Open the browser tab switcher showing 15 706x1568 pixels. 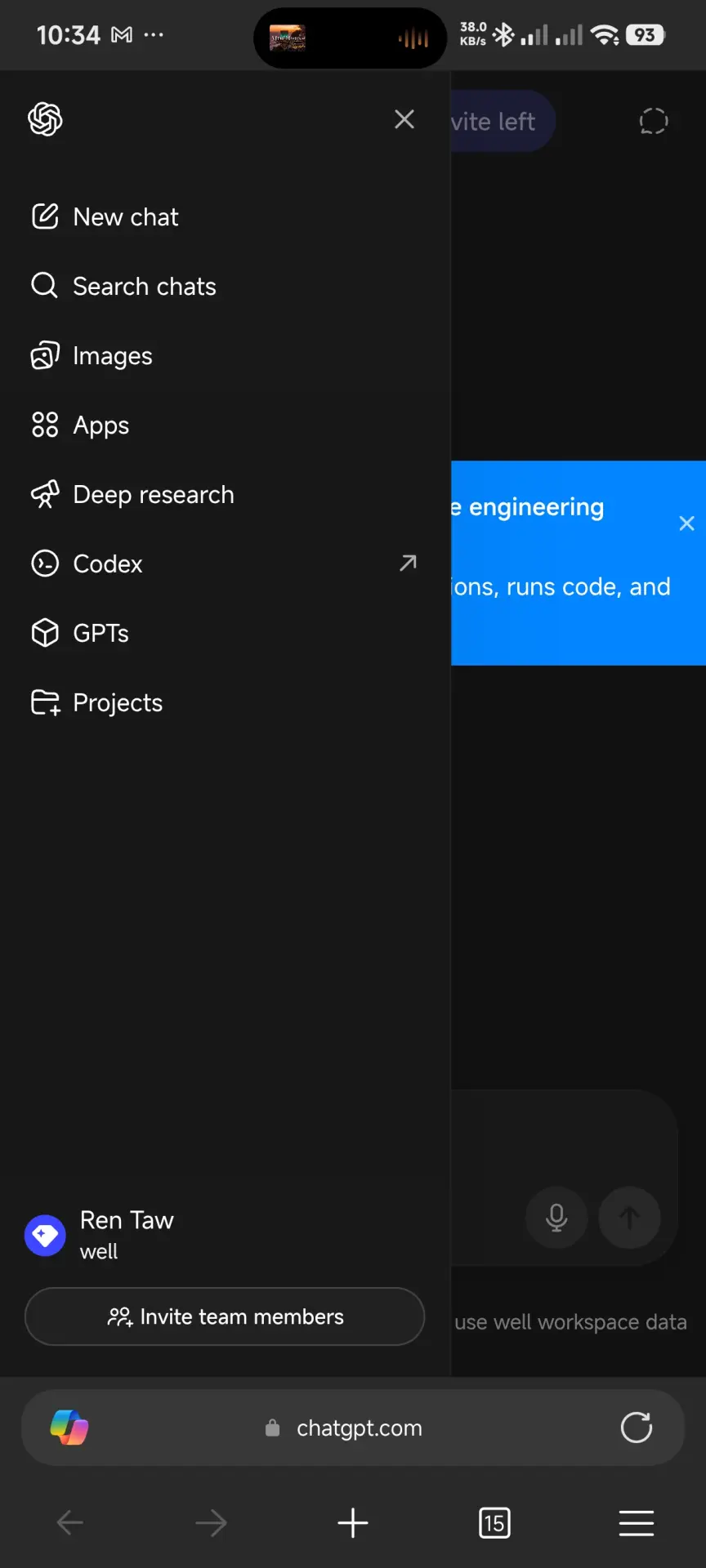(x=494, y=1523)
